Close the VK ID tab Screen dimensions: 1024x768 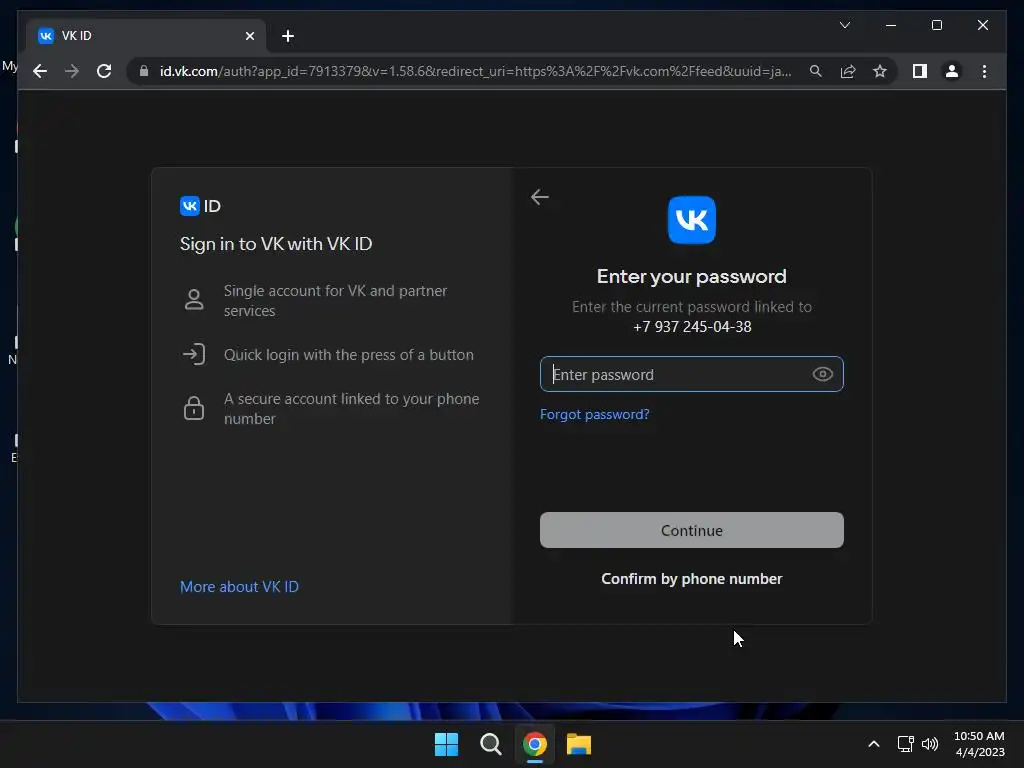[249, 36]
